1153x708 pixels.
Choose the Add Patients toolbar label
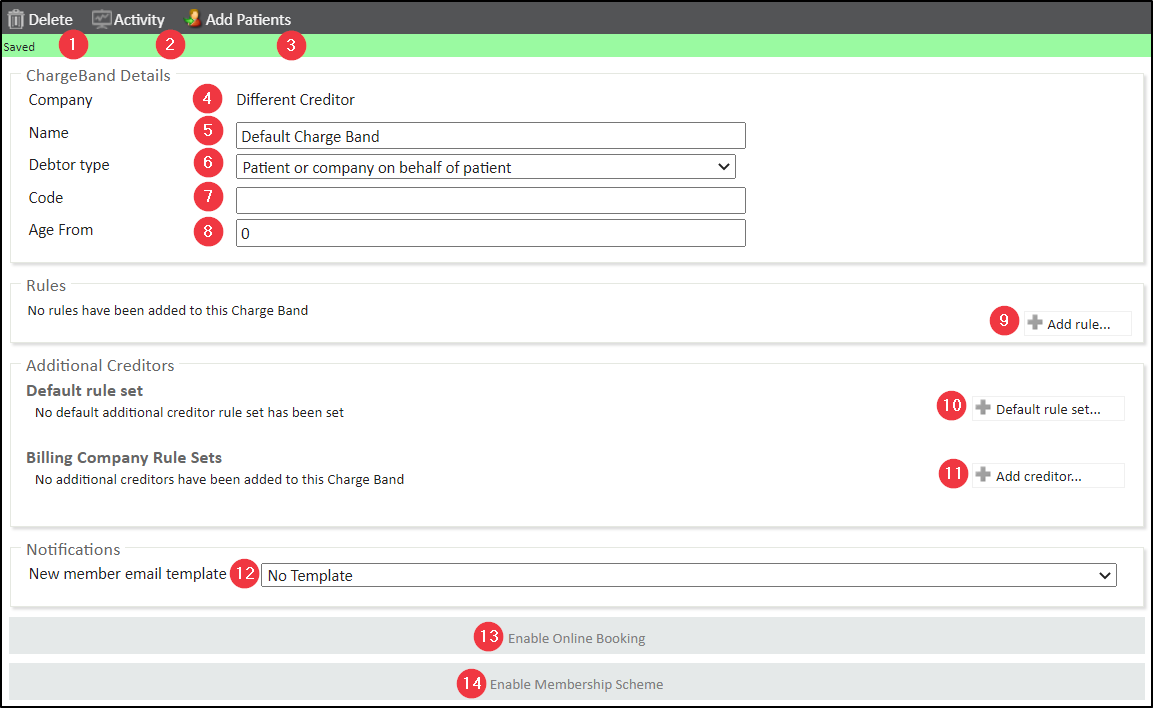click(248, 20)
